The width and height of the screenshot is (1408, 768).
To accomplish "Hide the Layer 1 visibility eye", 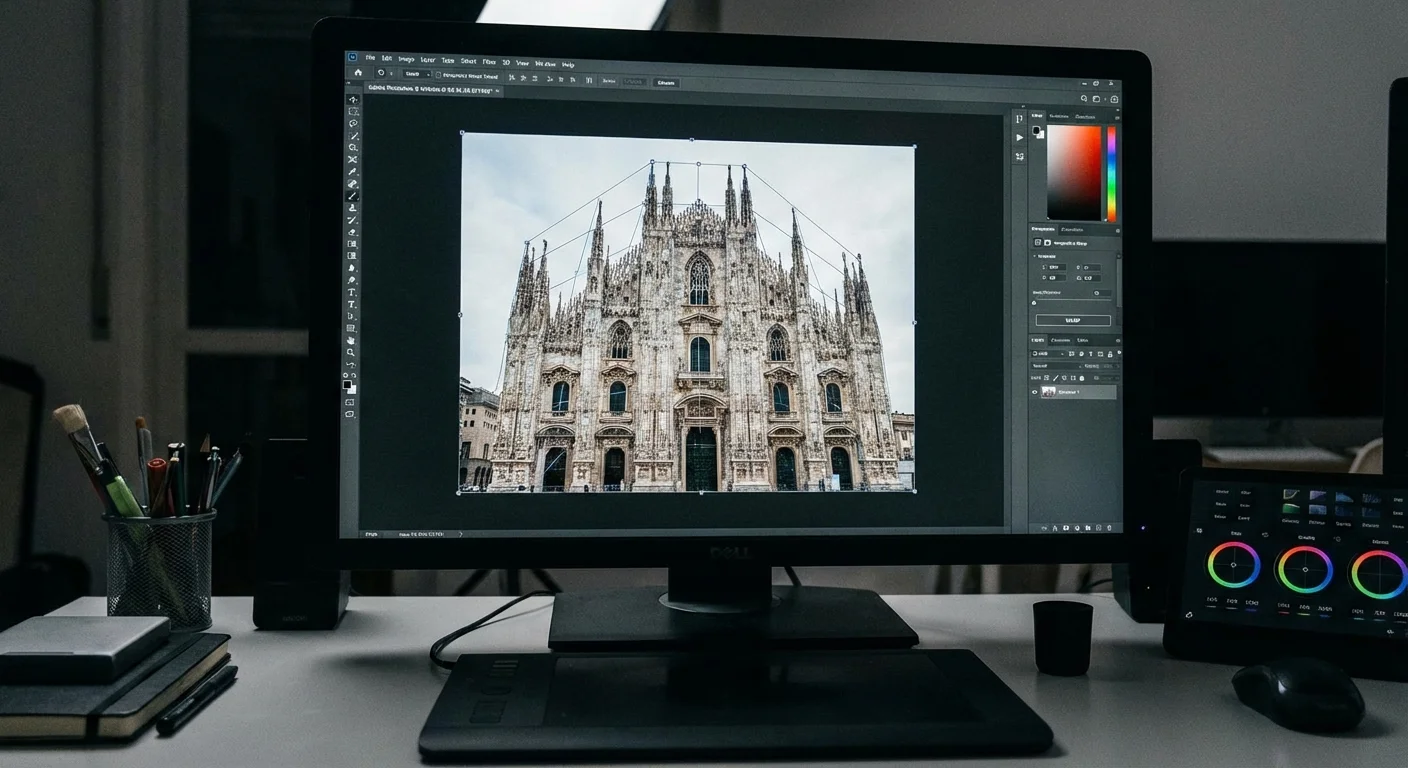I will click(1035, 391).
